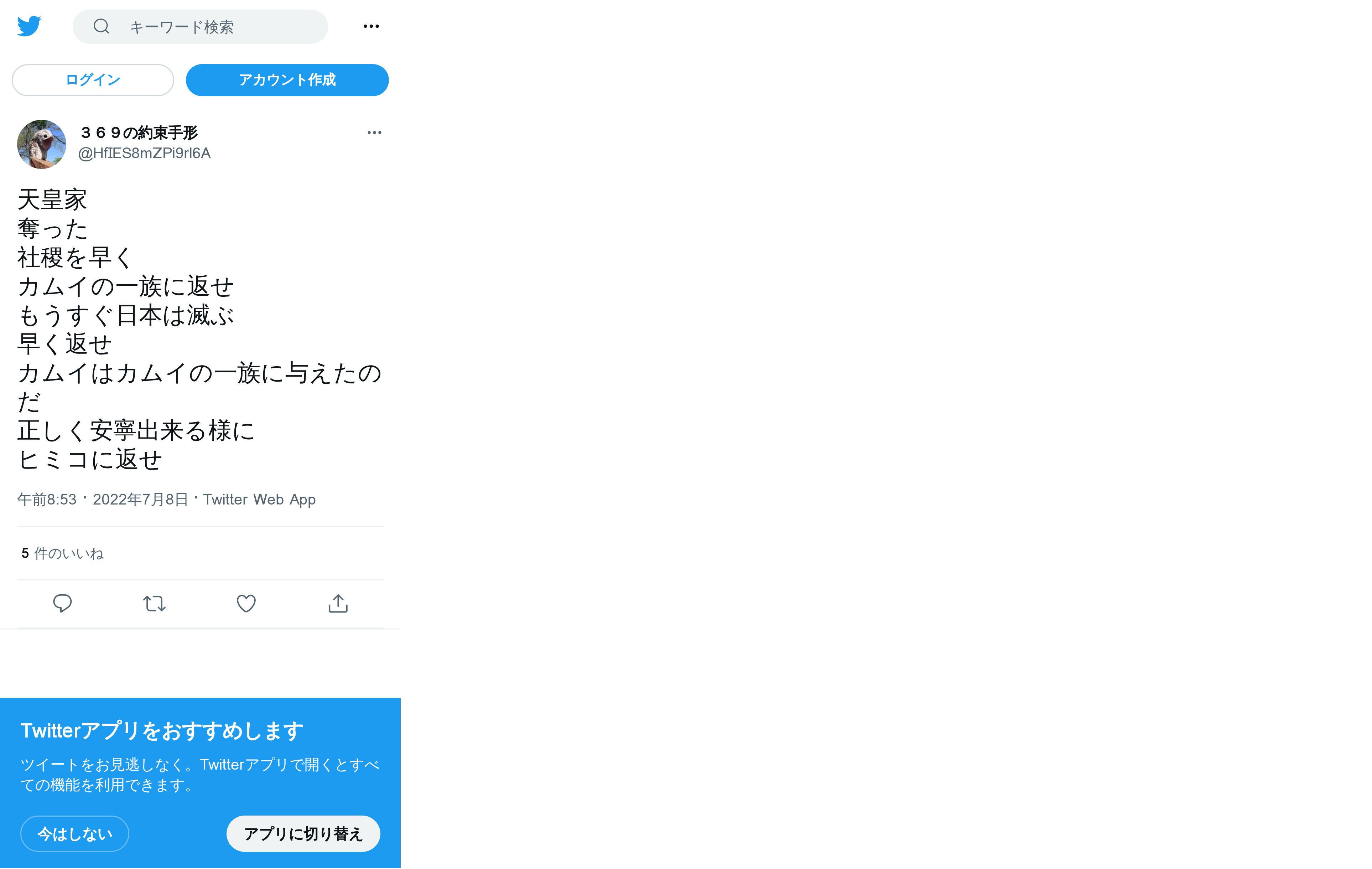Click the アカウント作成 button
This screenshot has height=869, width=1372.
287,81
